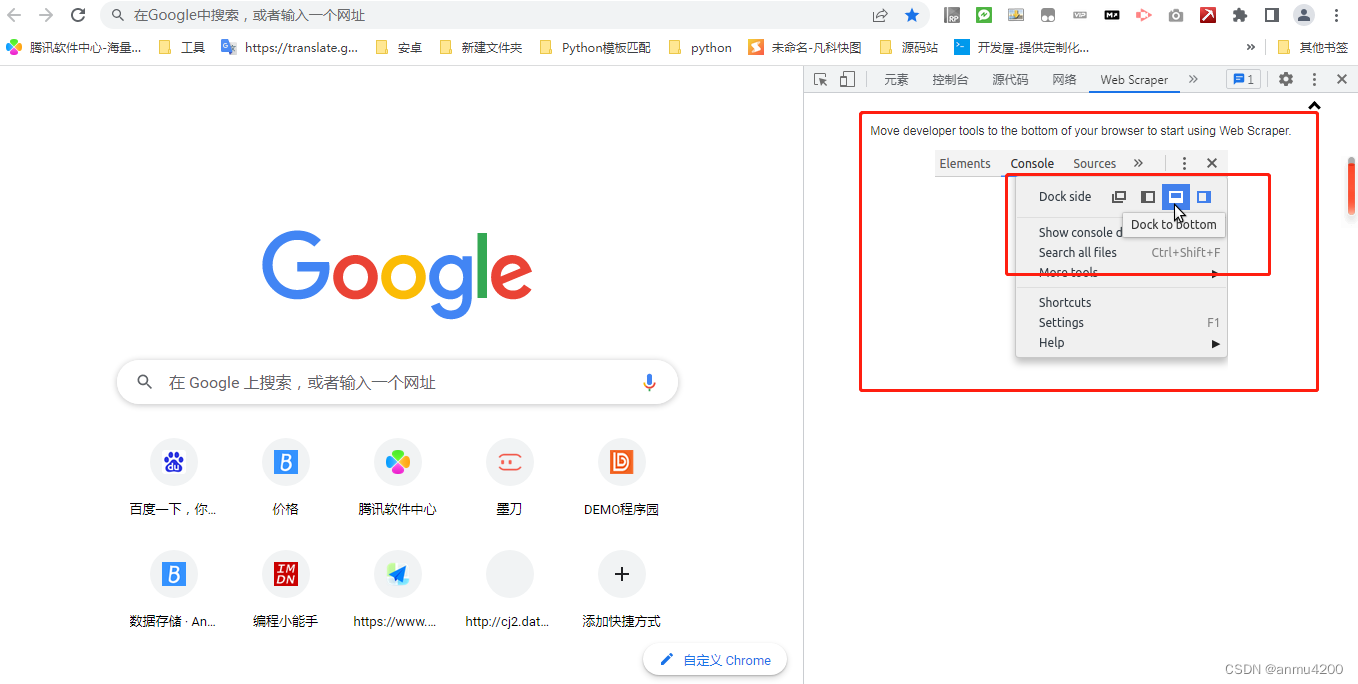
Task: Open the pink arrow recorder extension
Action: pos(1144,15)
